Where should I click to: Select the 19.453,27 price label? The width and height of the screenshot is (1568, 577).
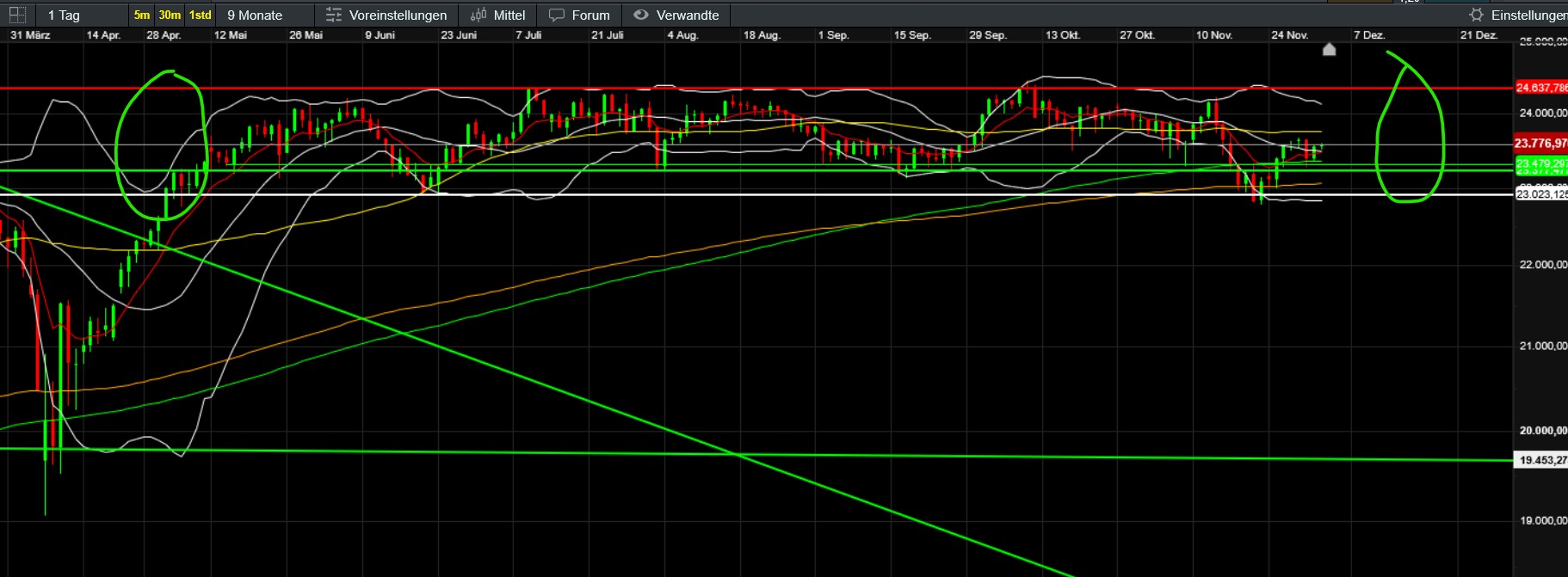pyautogui.click(x=1541, y=460)
